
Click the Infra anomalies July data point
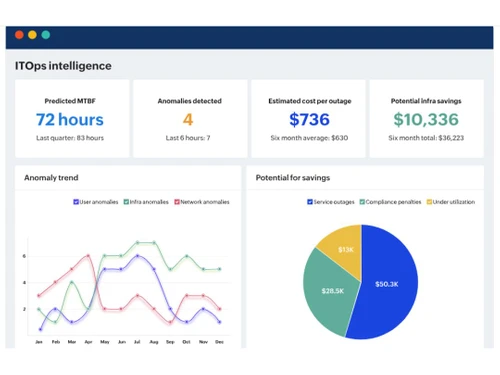pyautogui.click(x=137, y=243)
